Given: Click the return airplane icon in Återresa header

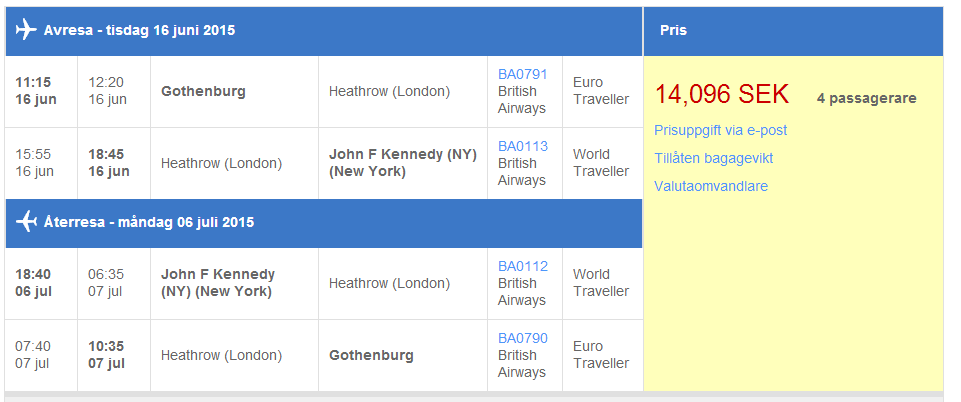Looking at the screenshot, I should [26, 222].
